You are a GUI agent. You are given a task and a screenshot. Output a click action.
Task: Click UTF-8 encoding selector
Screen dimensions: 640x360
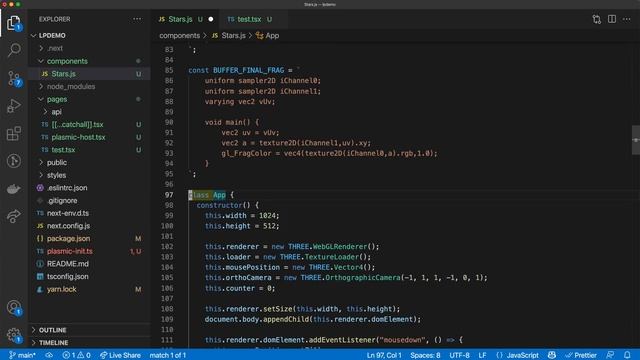point(459,355)
